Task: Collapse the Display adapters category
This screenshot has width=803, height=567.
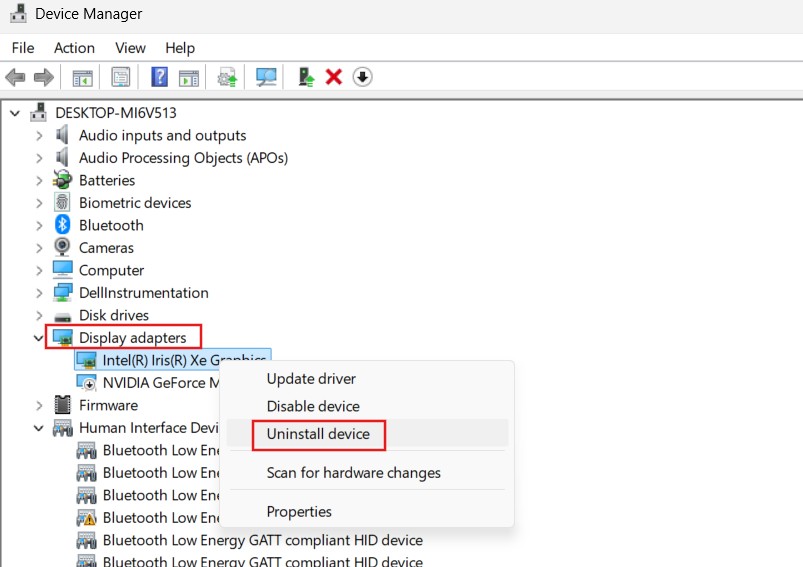Action: (x=38, y=338)
